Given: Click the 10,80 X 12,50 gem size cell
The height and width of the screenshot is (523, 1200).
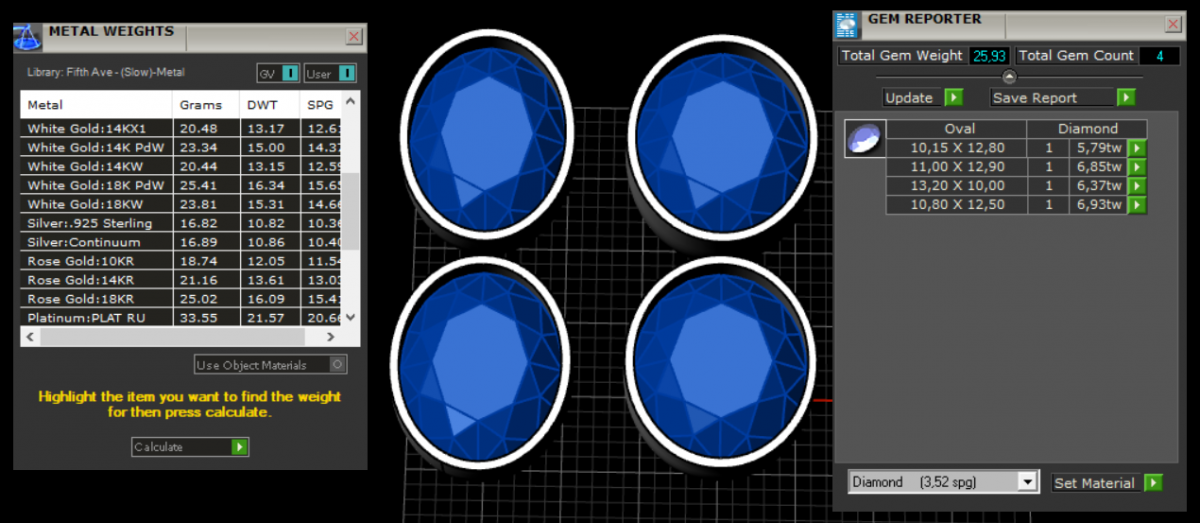Looking at the screenshot, I should [956, 205].
